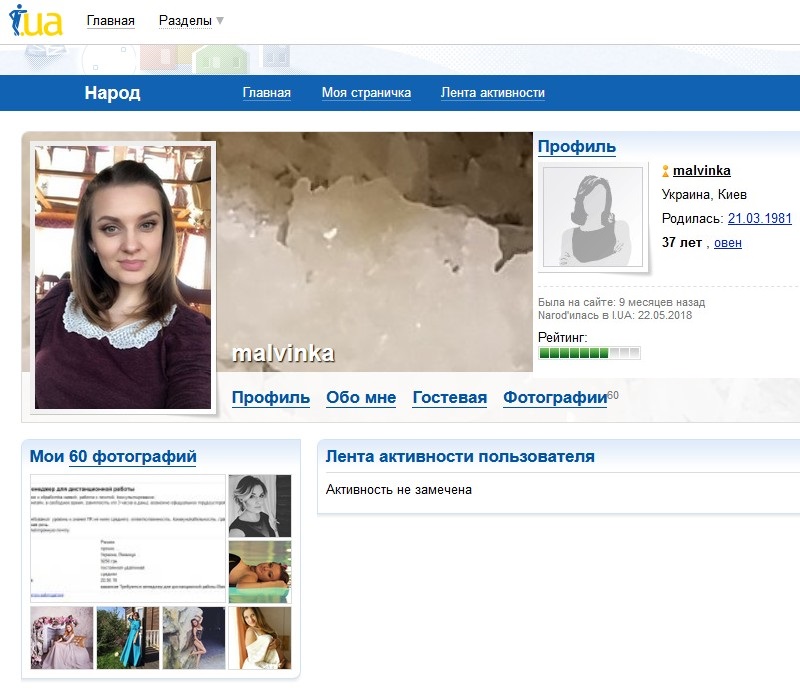Open the malvinka username link
Screen dimensions: 800x693
(x=701, y=172)
